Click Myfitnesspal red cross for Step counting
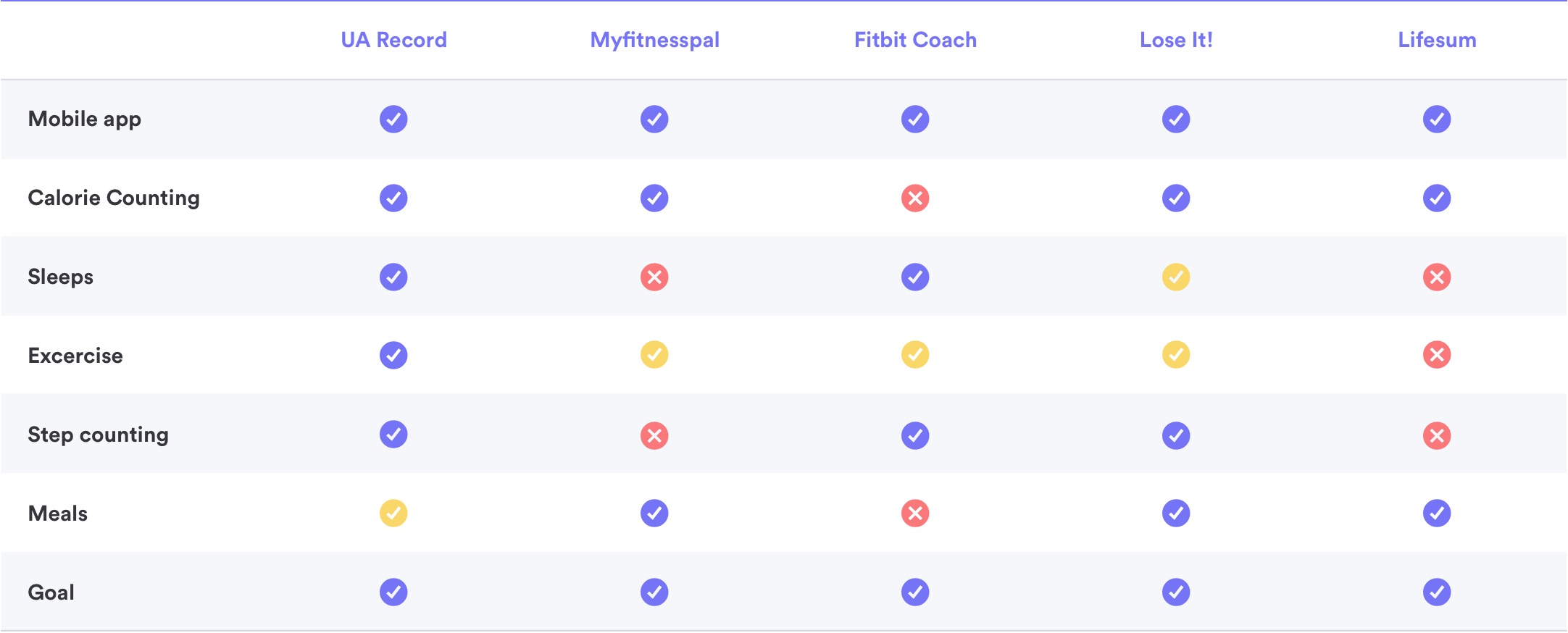The width and height of the screenshot is (1568, 633). click(654, 435)
